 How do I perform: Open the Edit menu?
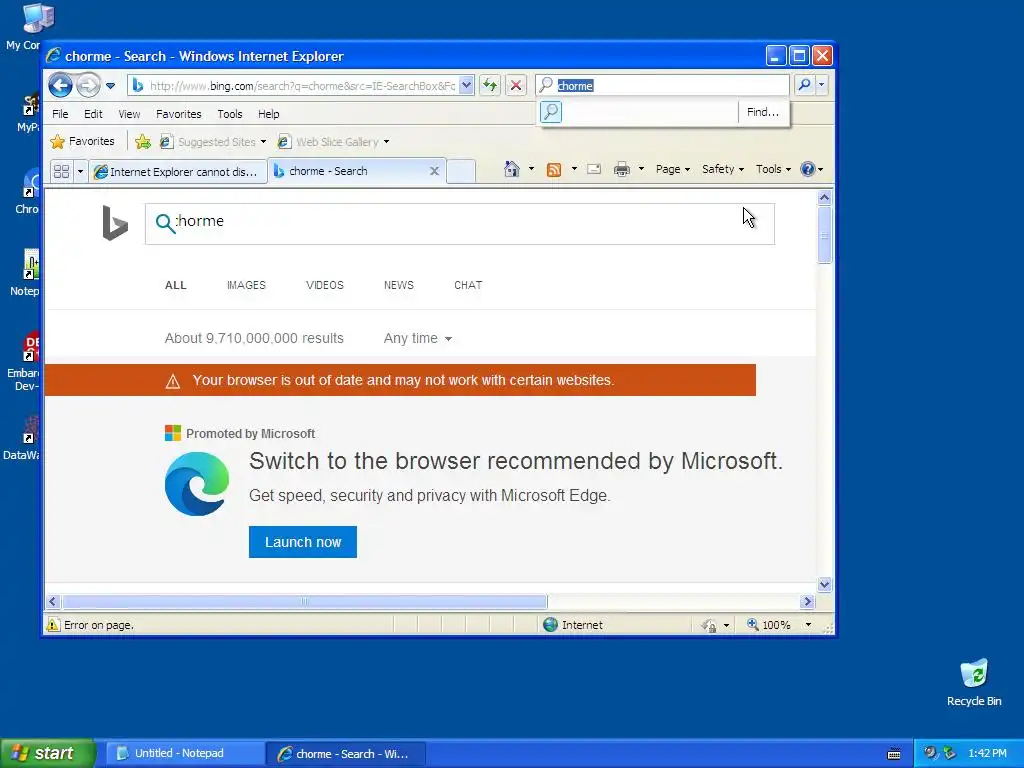click(x=93, y=114)
